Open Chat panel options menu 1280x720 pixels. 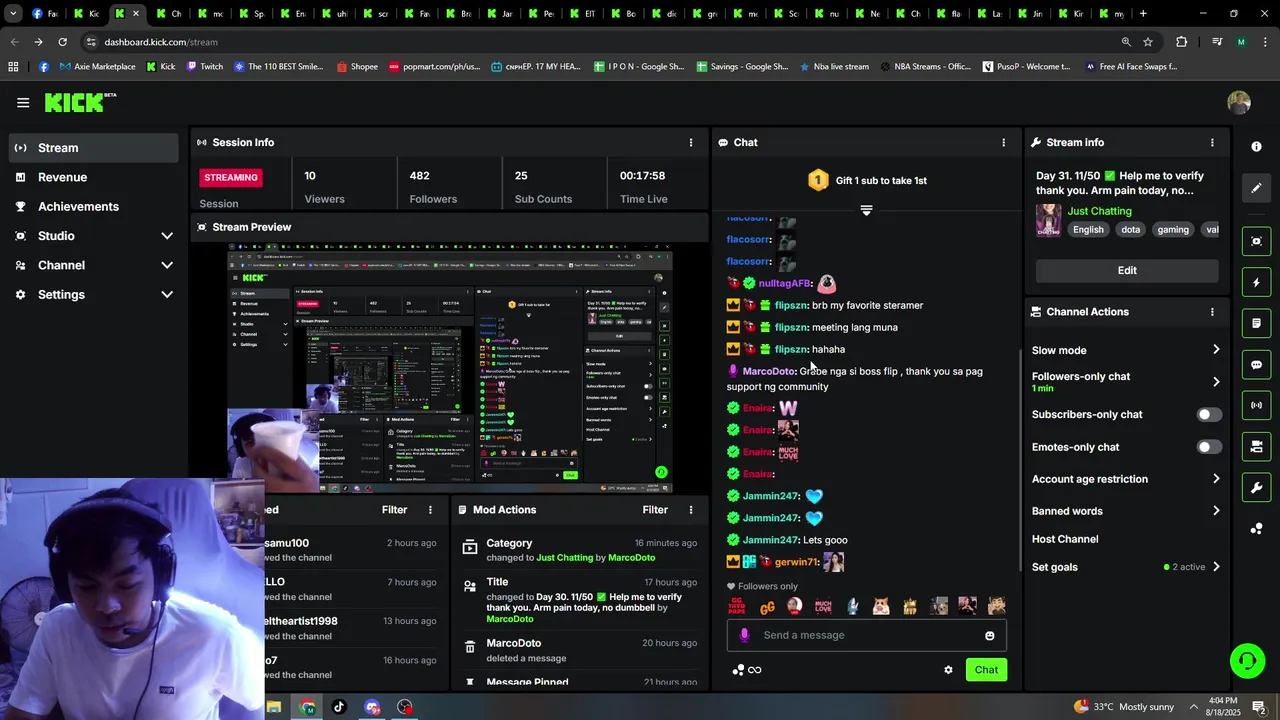click(x=1003, y=142)
